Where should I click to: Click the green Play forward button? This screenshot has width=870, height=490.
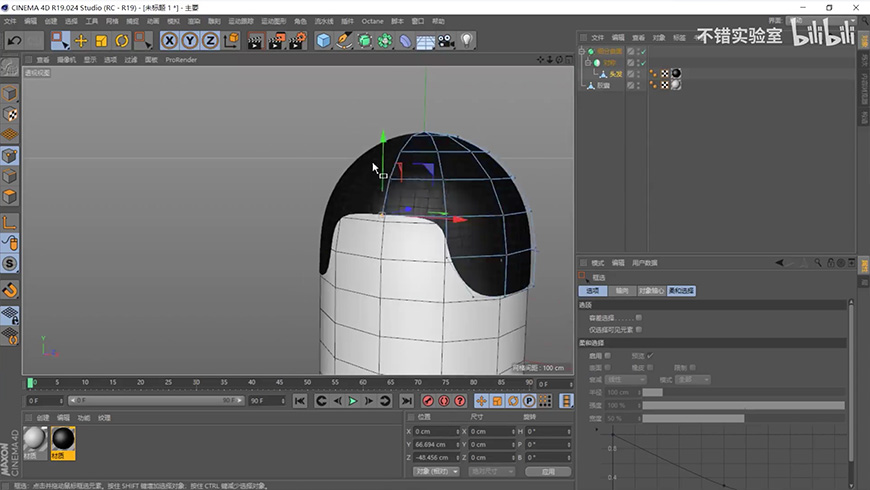click(x=353, y=401)
